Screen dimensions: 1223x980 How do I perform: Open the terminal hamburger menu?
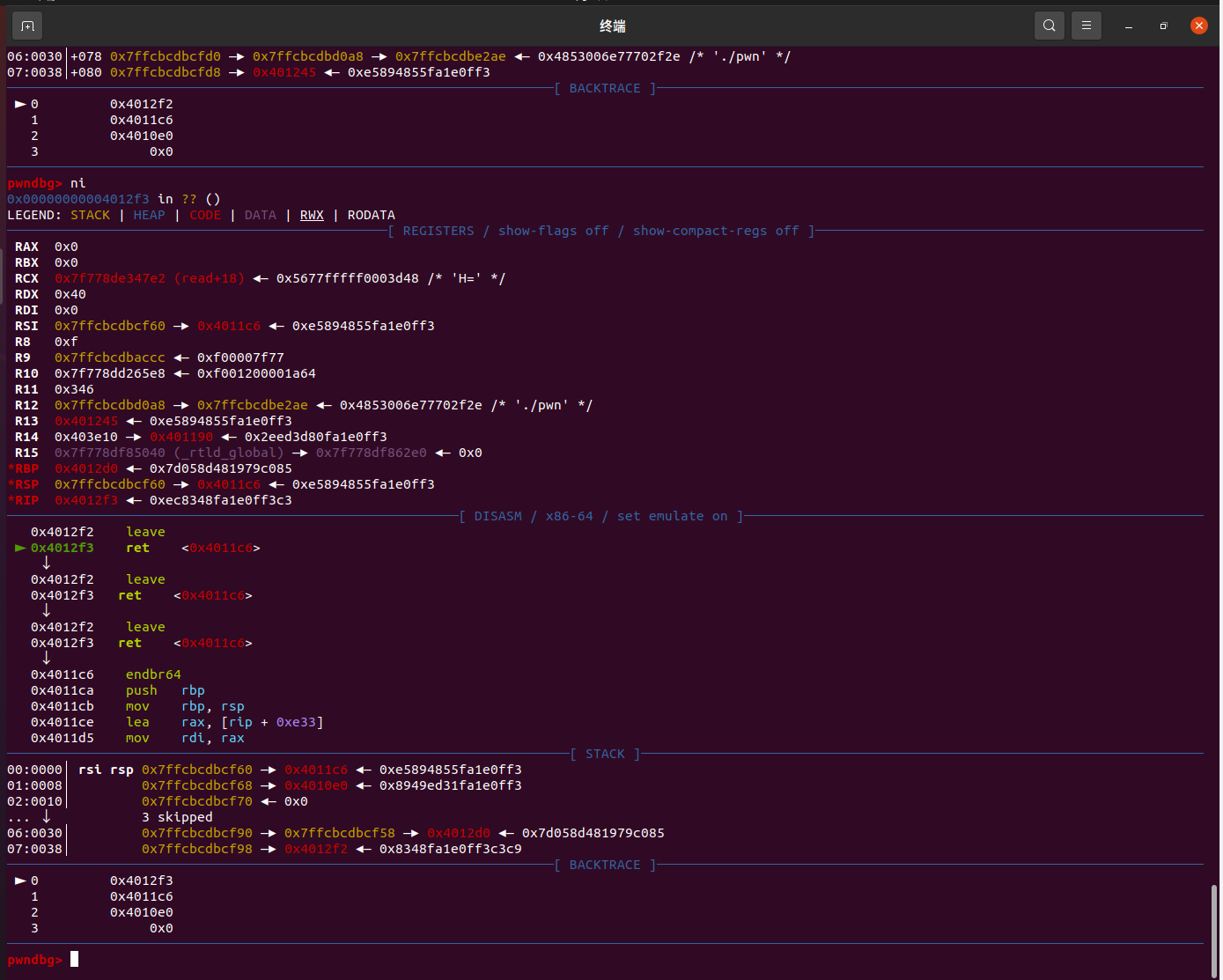(x=1087, y=26)
